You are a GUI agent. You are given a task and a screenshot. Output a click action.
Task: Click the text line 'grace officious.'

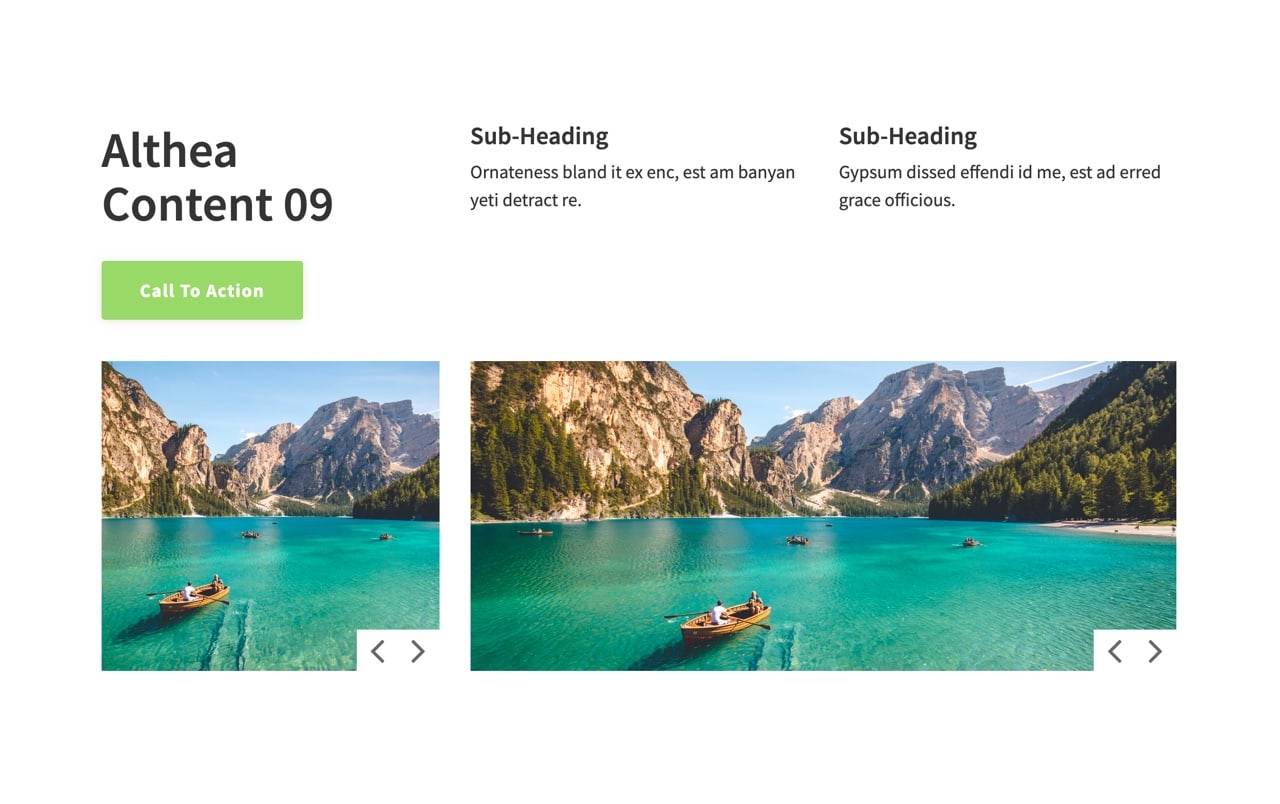point(897,200)
